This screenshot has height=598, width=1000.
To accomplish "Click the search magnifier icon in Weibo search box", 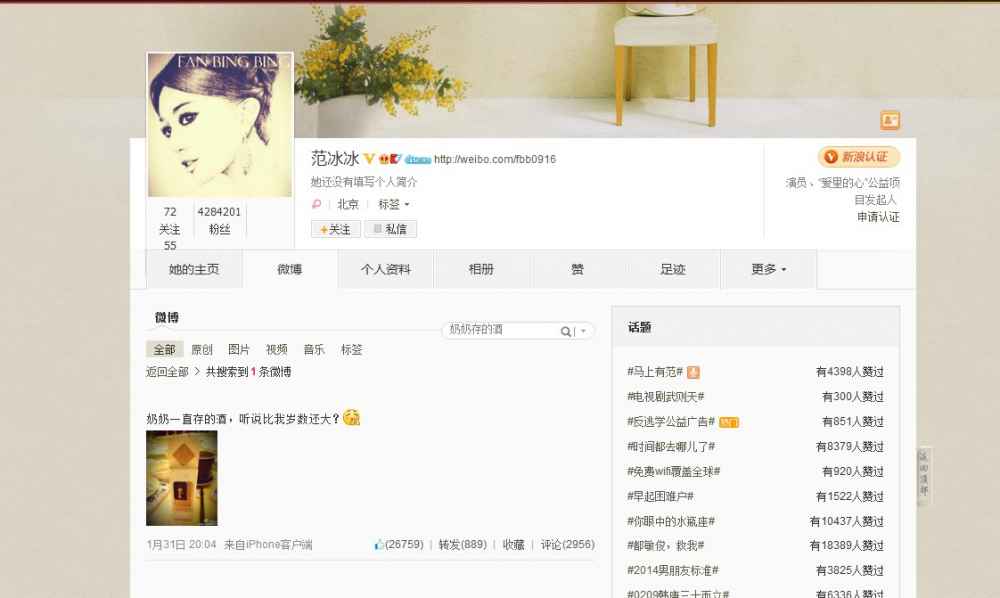I will click(565, 331).
